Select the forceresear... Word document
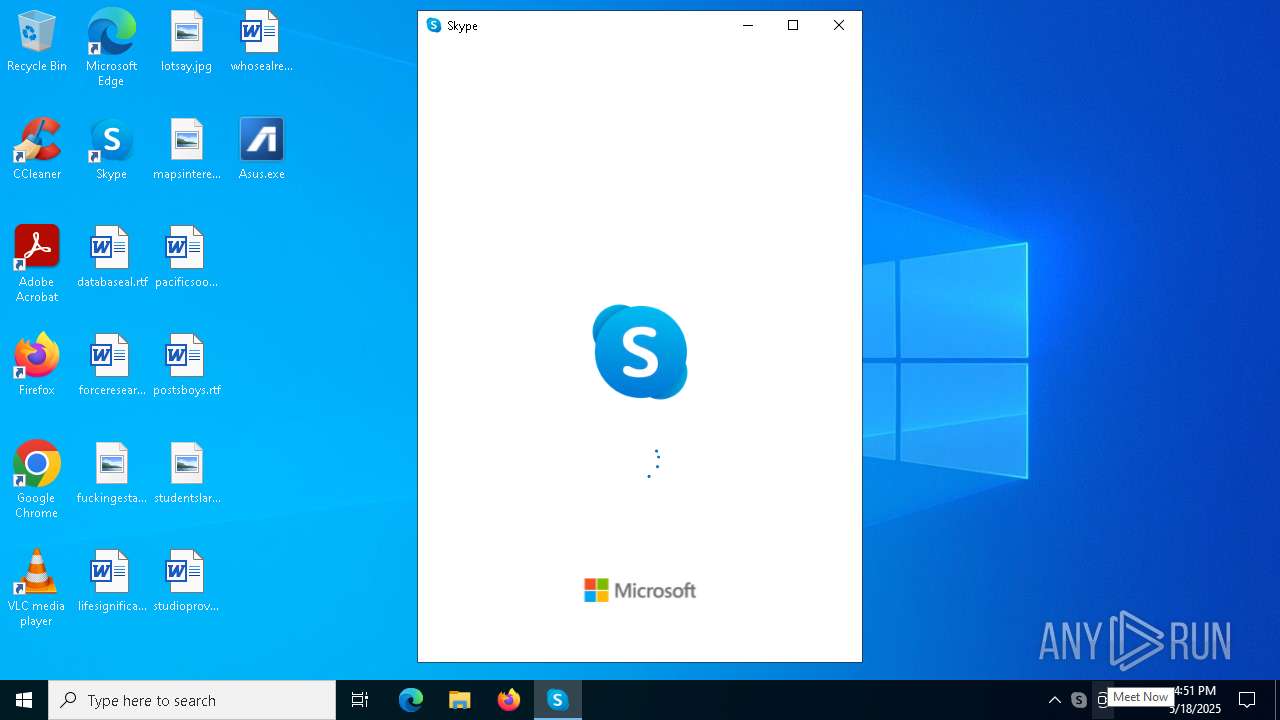1280x720 pixels. pos(111,366)
